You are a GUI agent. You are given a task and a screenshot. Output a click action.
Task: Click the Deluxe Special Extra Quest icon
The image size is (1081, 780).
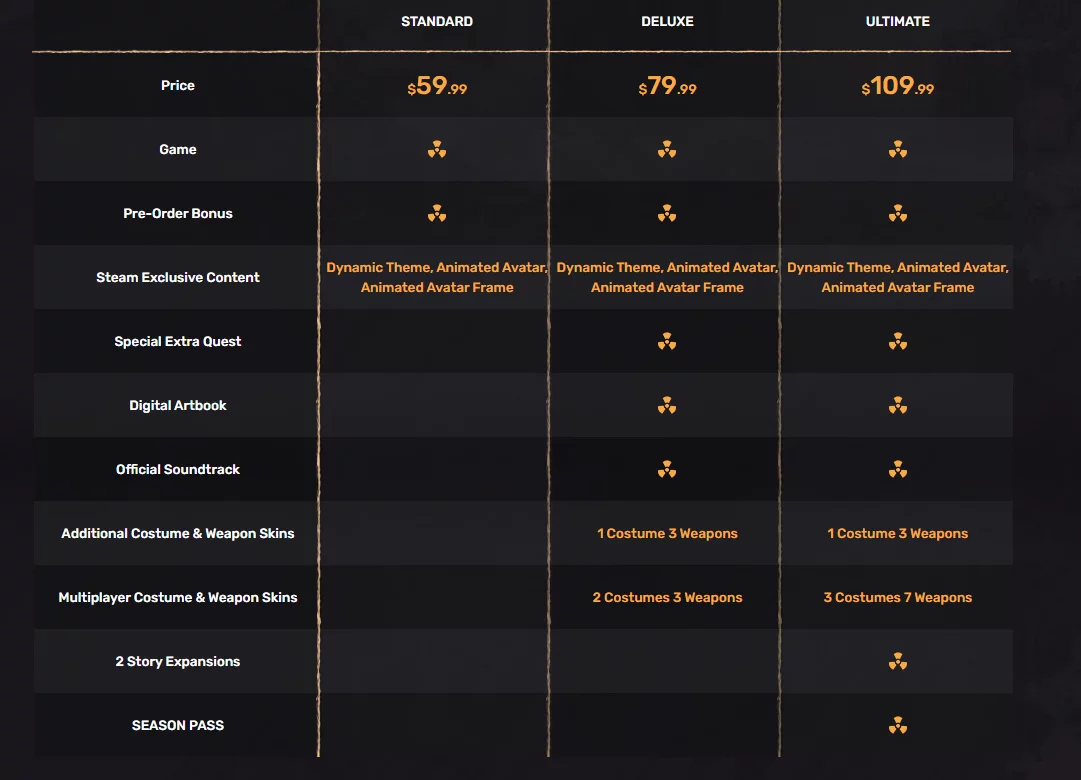667,342
